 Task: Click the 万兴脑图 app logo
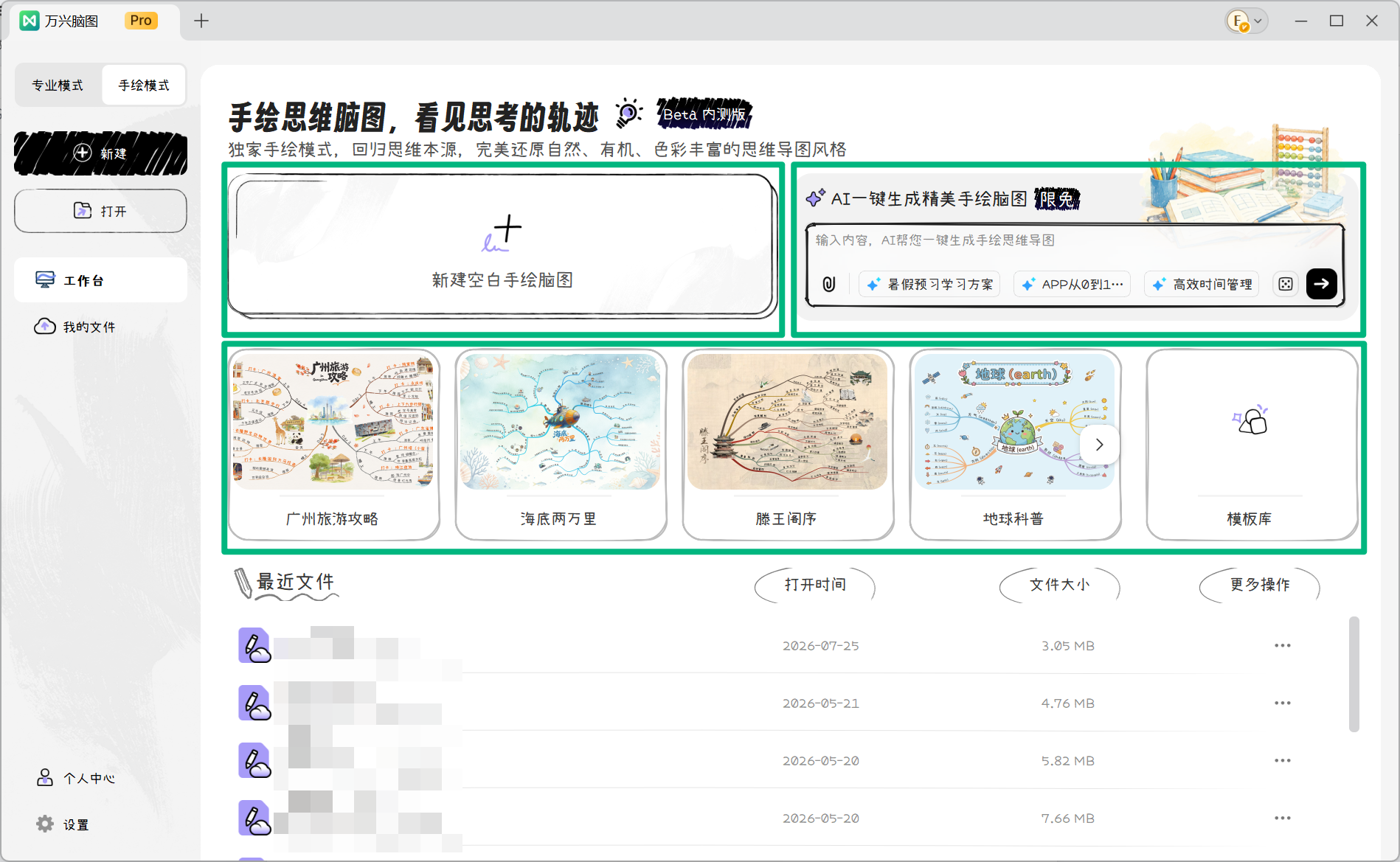tap(30, 21)
